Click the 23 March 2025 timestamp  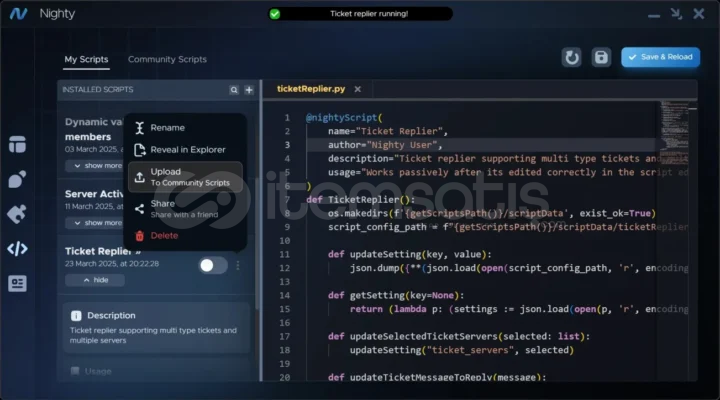(112, 264)
